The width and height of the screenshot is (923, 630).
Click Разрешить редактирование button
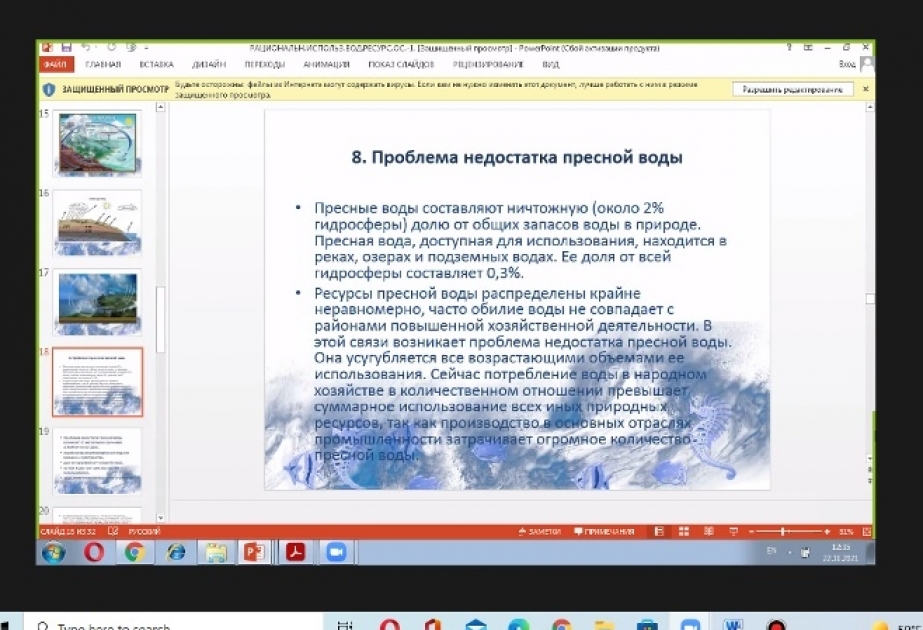pyautogui.click(x=792, y=89)
